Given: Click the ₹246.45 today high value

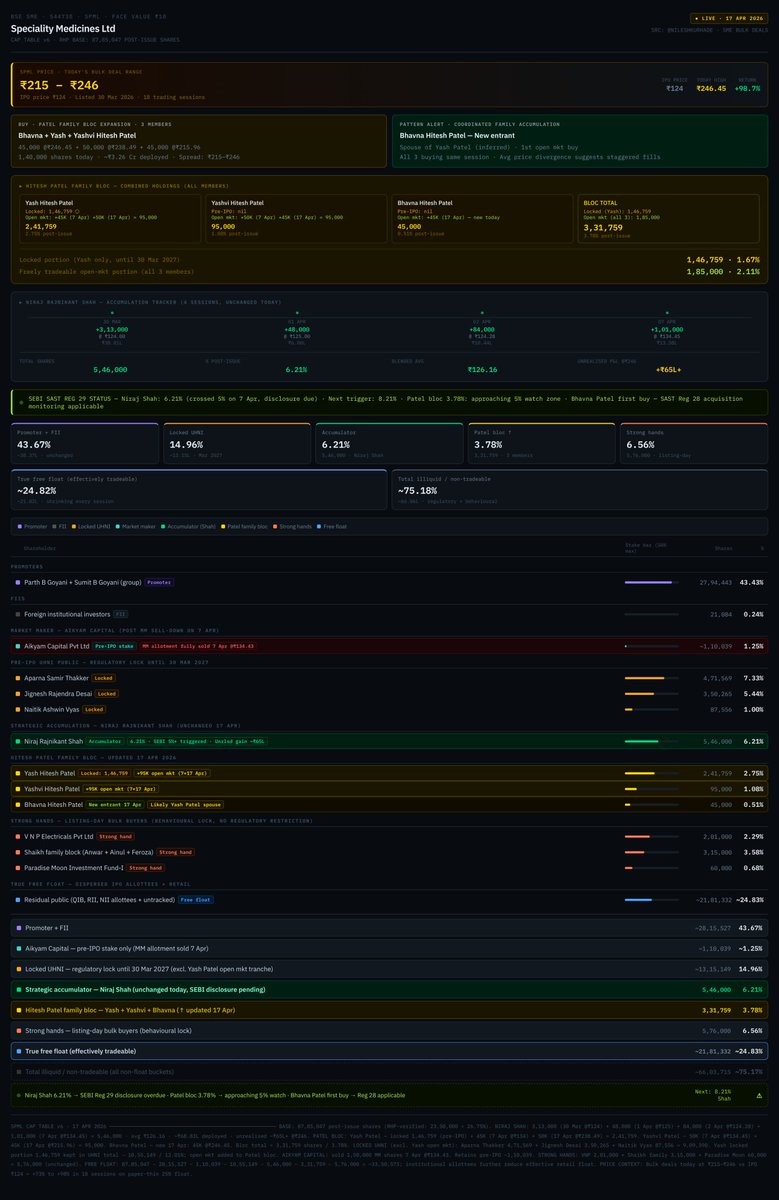Looking at the screenshot, I should 711,88.
